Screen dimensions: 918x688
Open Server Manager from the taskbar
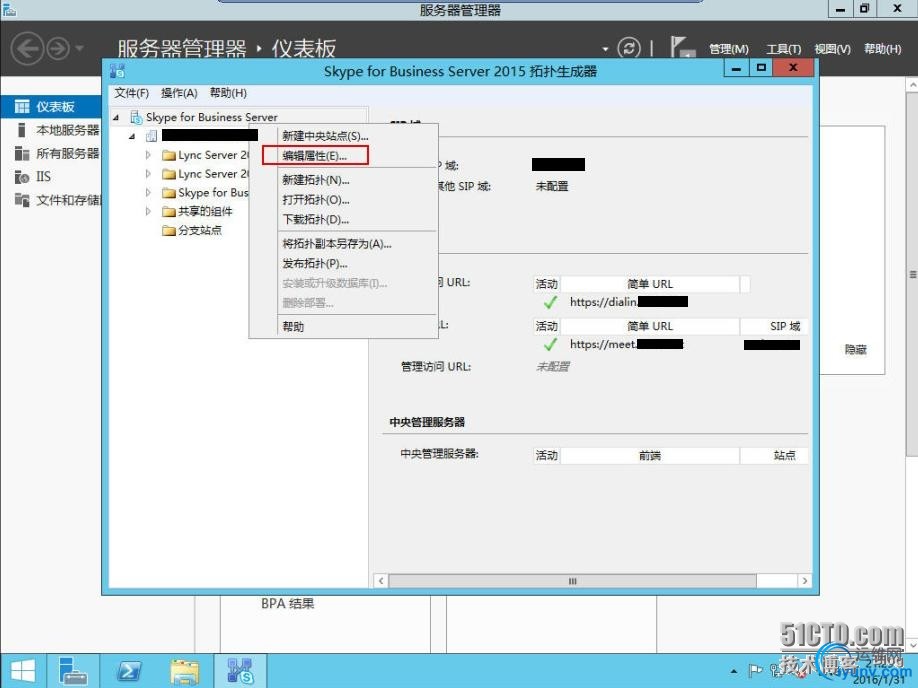pos(73,671)
